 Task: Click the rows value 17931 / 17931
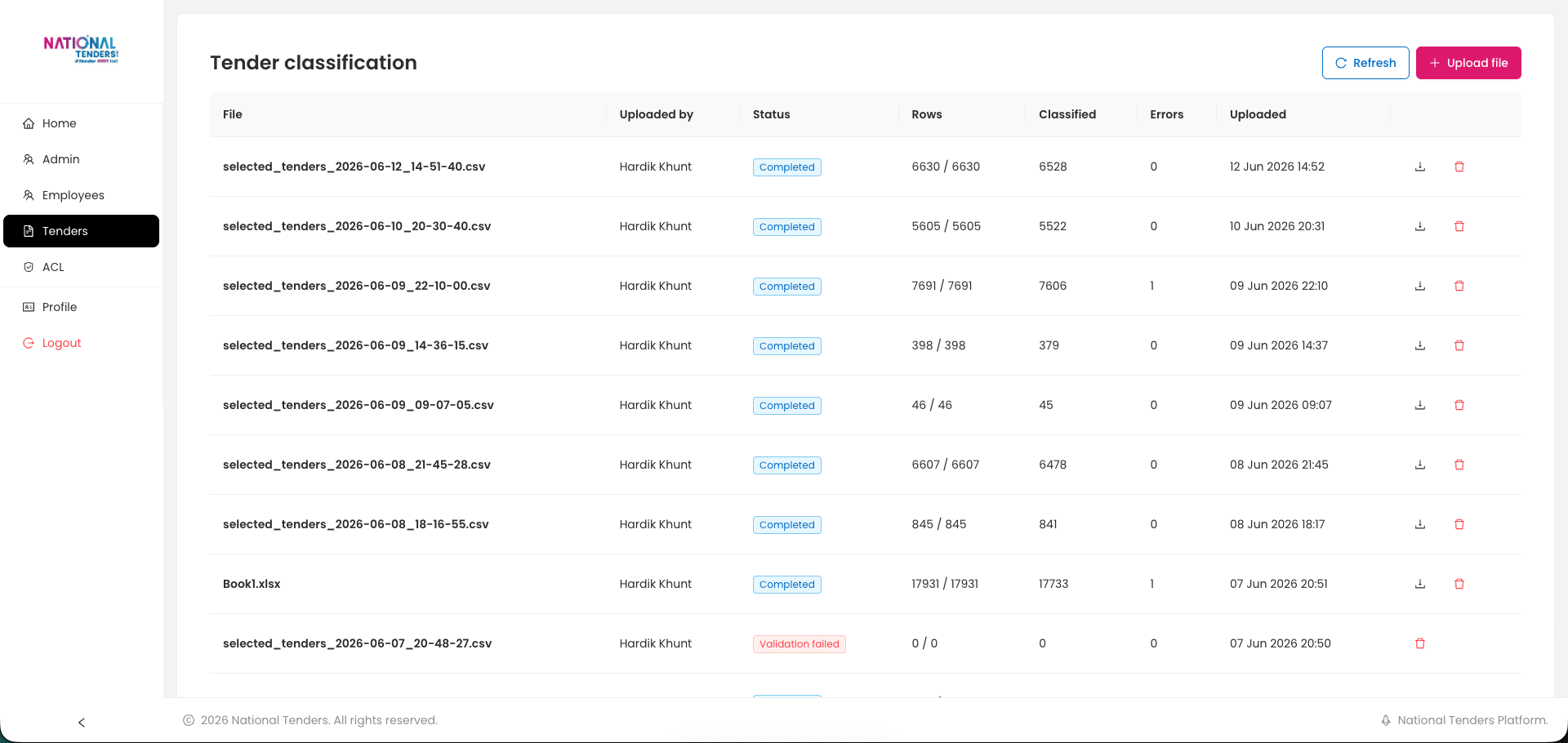945,584
